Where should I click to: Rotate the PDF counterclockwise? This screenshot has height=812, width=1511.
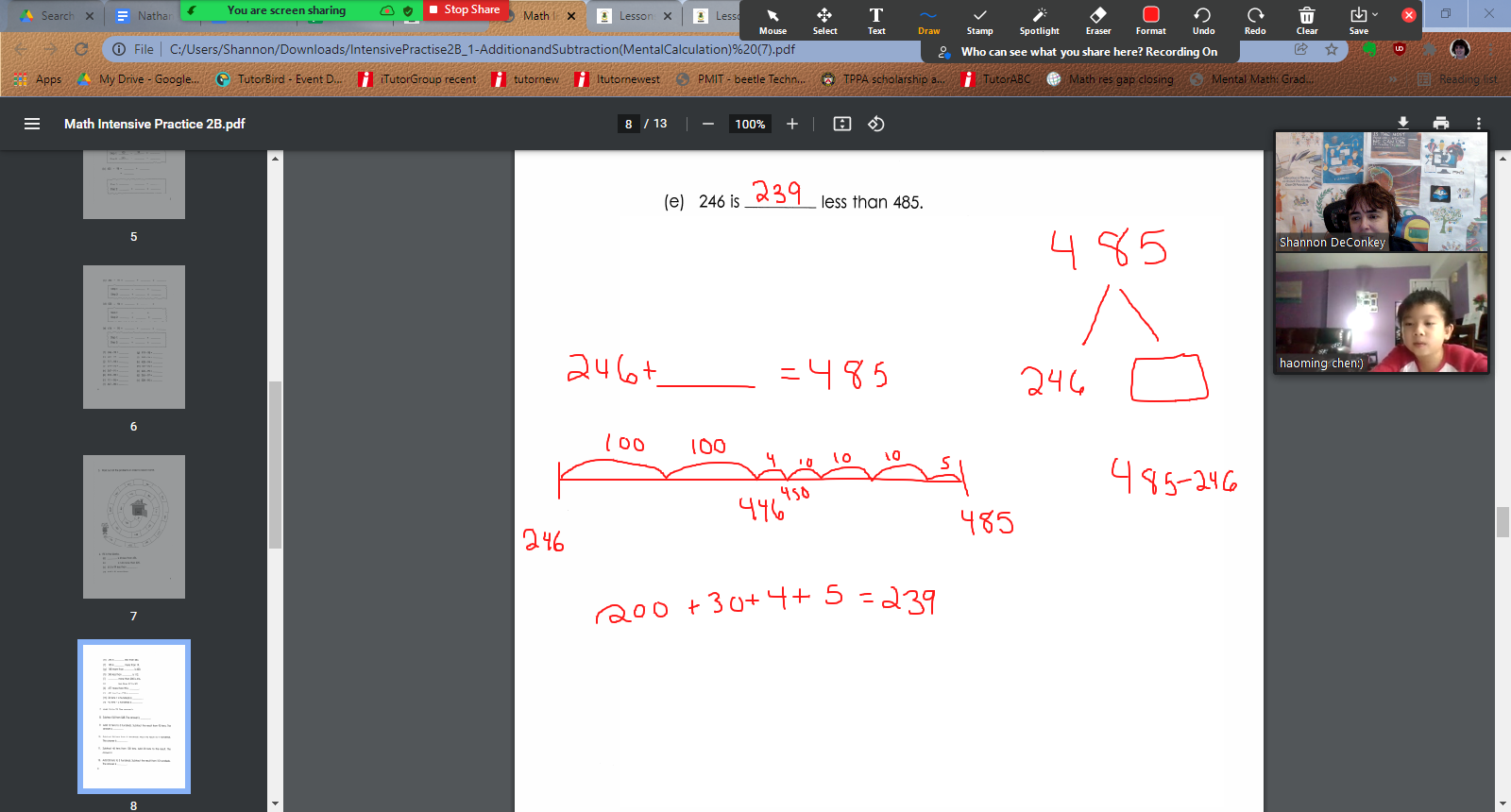click(x=876, y=124)
